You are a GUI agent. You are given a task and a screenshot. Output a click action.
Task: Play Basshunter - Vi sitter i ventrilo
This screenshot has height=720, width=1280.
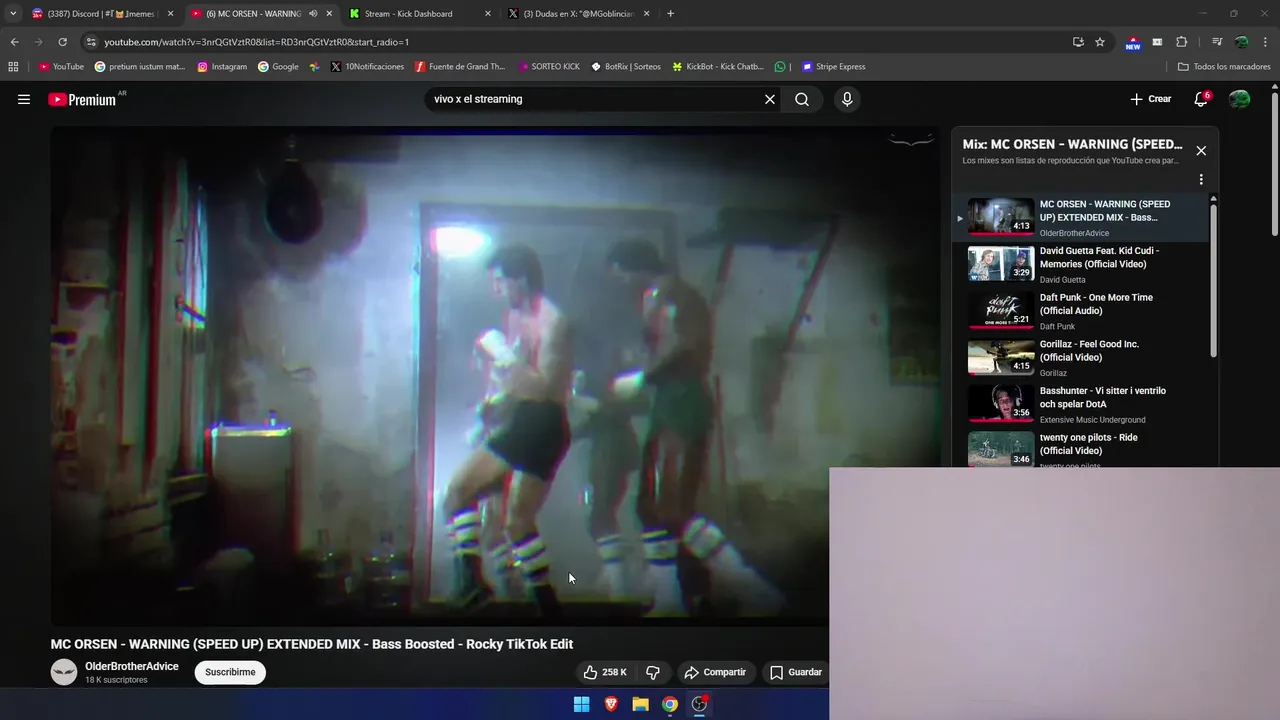point(1080,405)
